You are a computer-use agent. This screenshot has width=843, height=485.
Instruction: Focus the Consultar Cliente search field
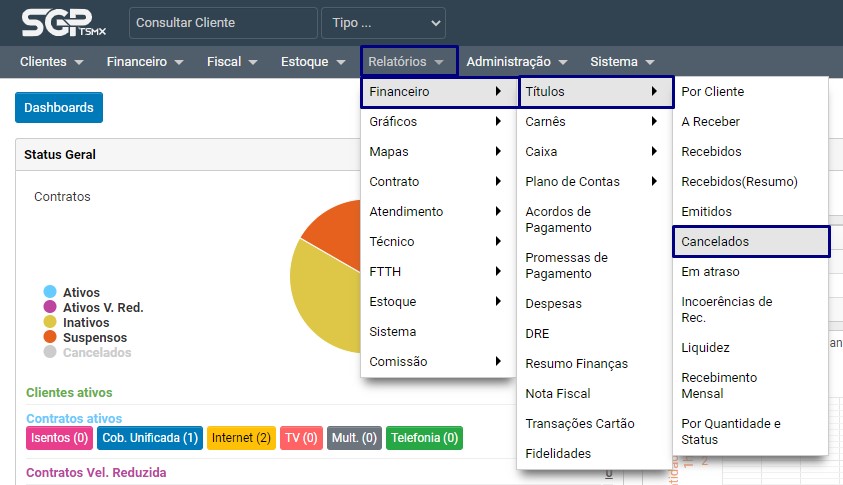pyautogui.click(x=210, y=22)
